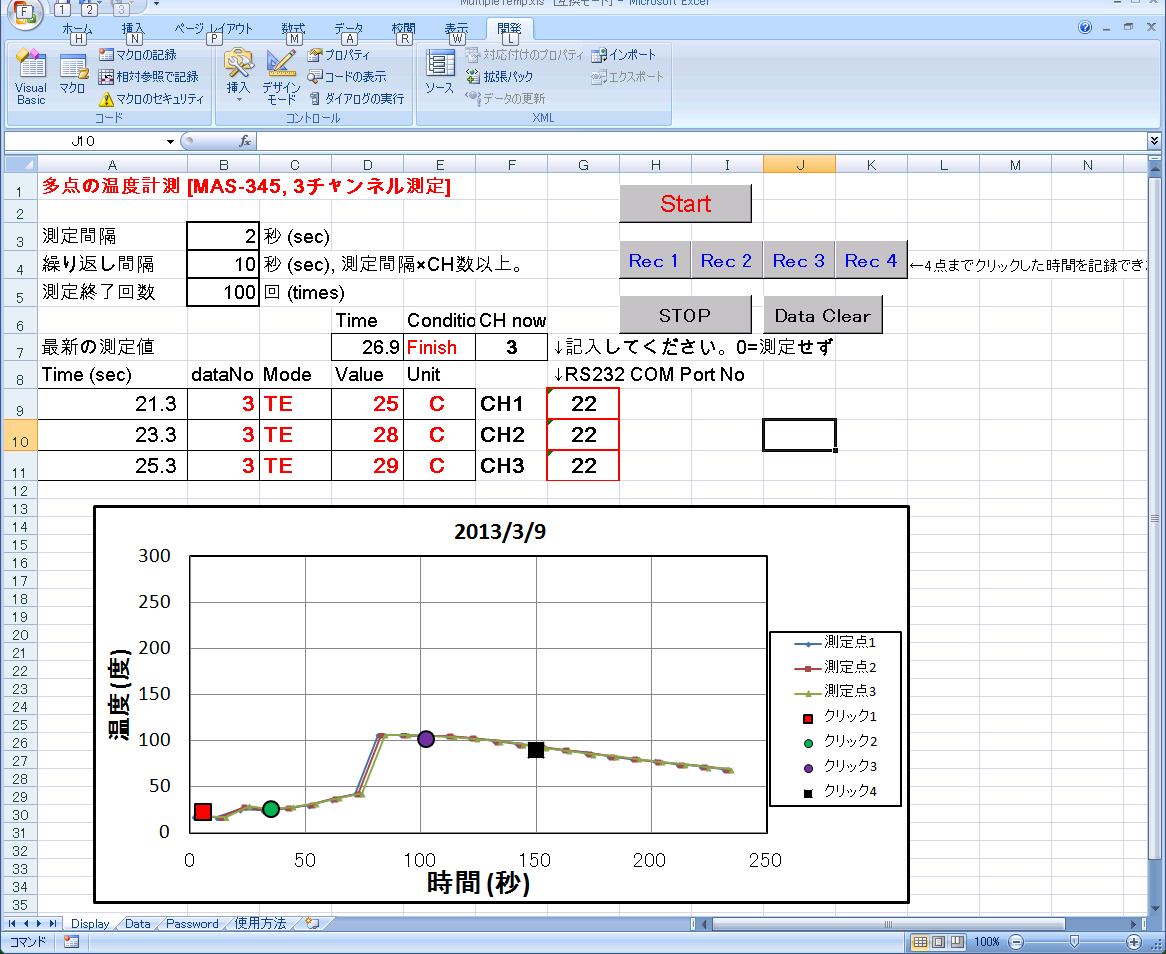Viewport: 1166px width, 954px height.
Task: Click the Start button
Action: (685, 204)
